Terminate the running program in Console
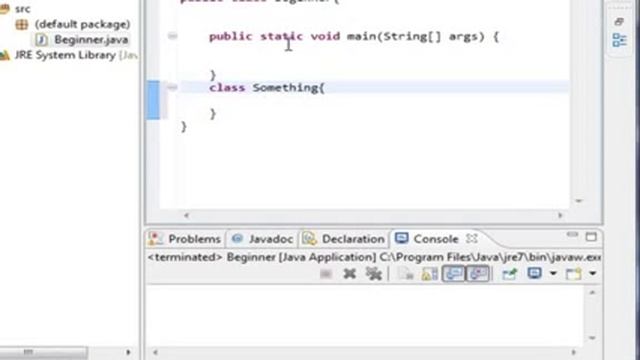Image resolution: width=640 pixels, height=360 pixels. coord(326,274)
